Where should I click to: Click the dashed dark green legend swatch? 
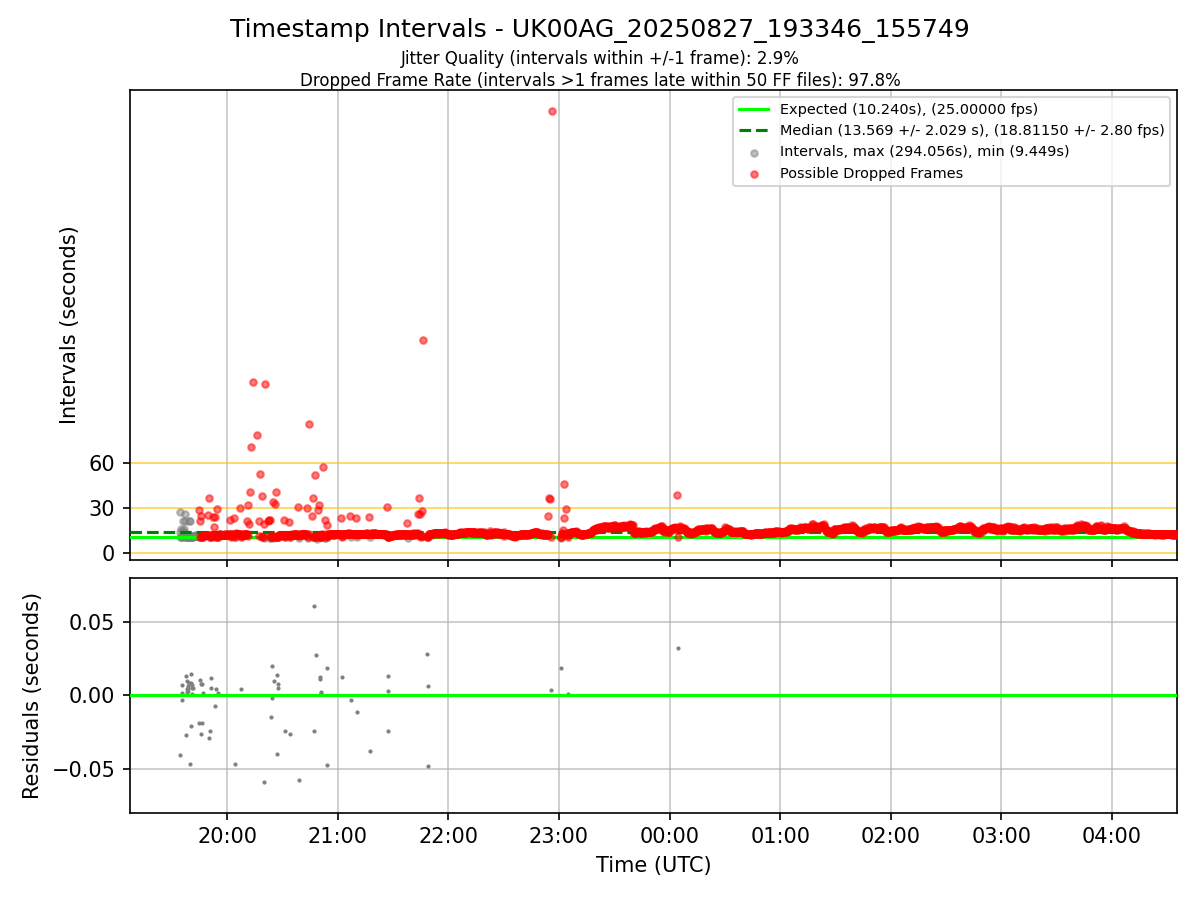click(754, 130)
